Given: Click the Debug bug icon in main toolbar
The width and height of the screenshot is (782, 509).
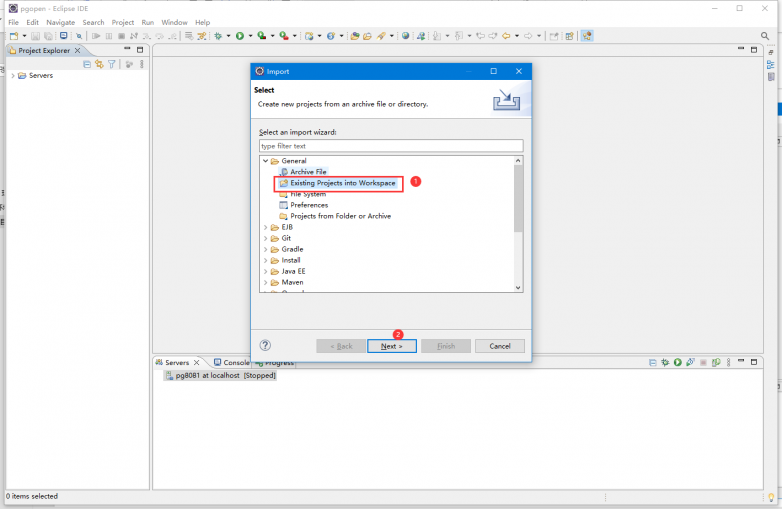Looking at the screenshot, I should [217, 36].
